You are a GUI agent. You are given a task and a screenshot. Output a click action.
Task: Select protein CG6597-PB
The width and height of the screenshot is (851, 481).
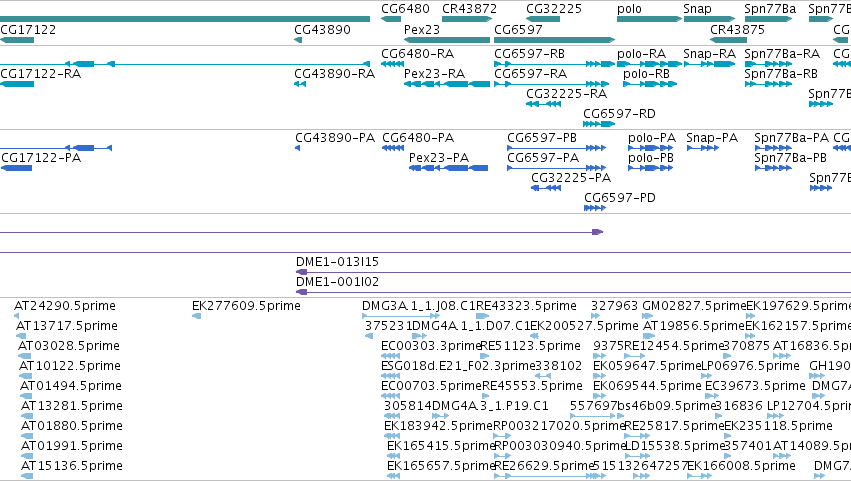(542, 138)
